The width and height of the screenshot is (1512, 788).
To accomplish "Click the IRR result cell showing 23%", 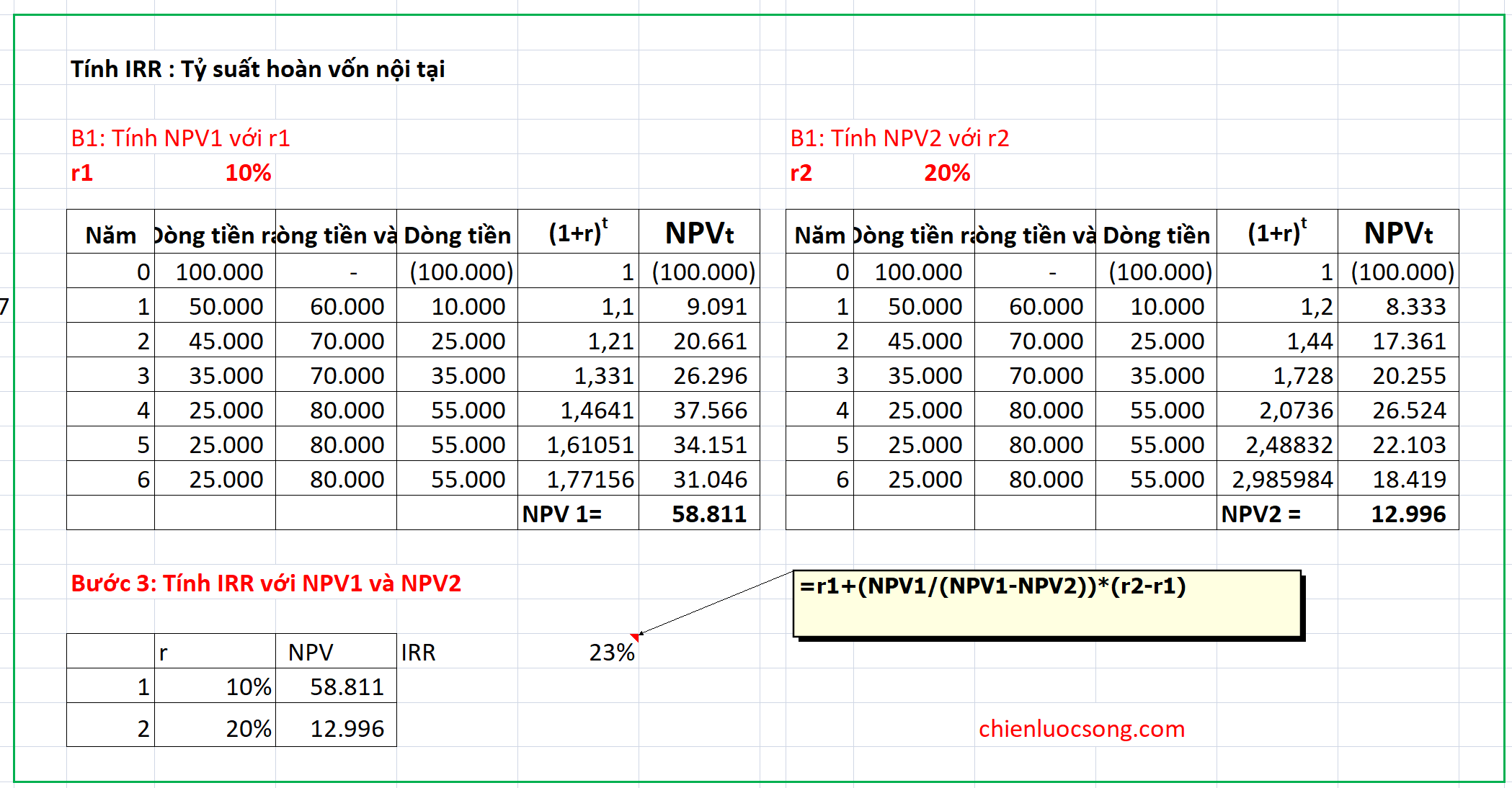I will pos(611,652).
